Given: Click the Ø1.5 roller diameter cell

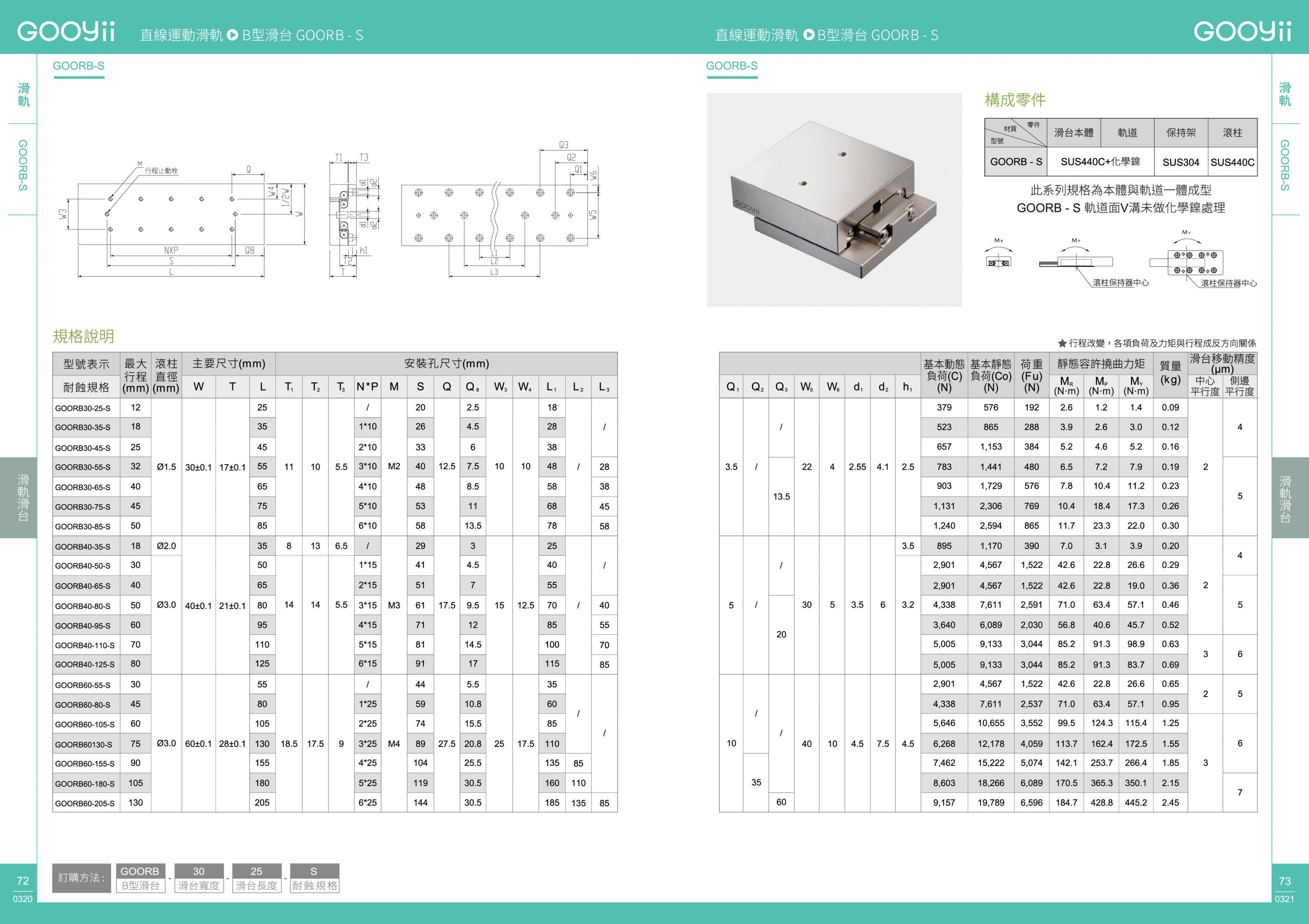Looking at the screenshot, I should [x=166, y=467].
